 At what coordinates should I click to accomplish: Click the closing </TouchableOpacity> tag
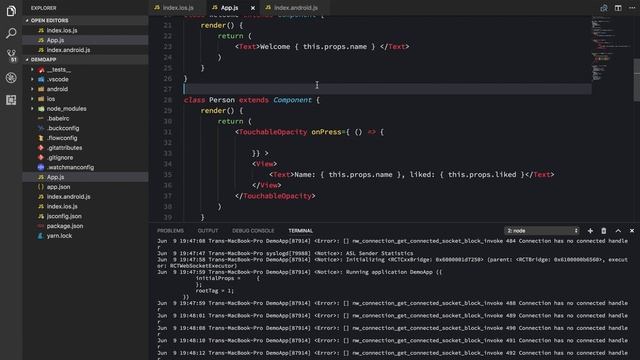(275, 196)
